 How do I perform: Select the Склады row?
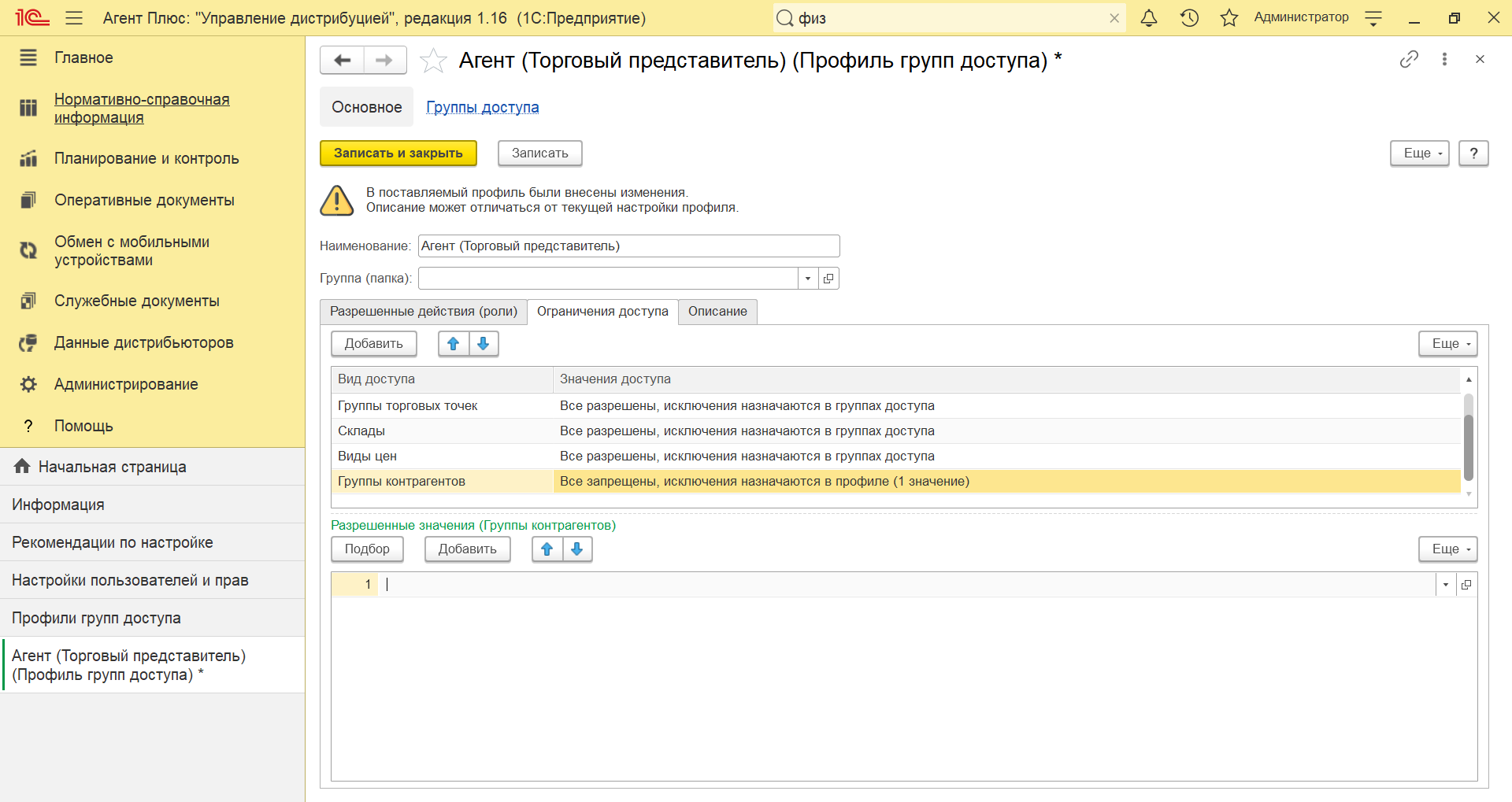coord(896,431)
